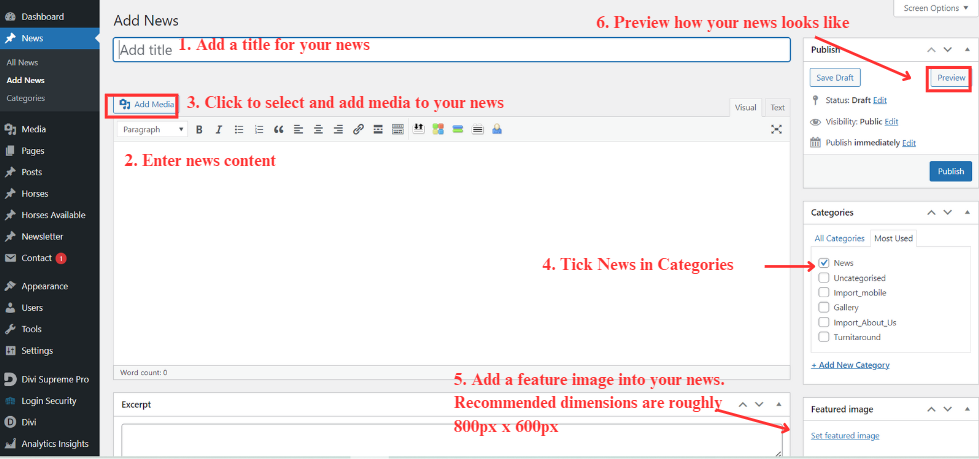Insert a bulleted list
The height and width of the screenshot is (459, 979).
pos(238,130)
